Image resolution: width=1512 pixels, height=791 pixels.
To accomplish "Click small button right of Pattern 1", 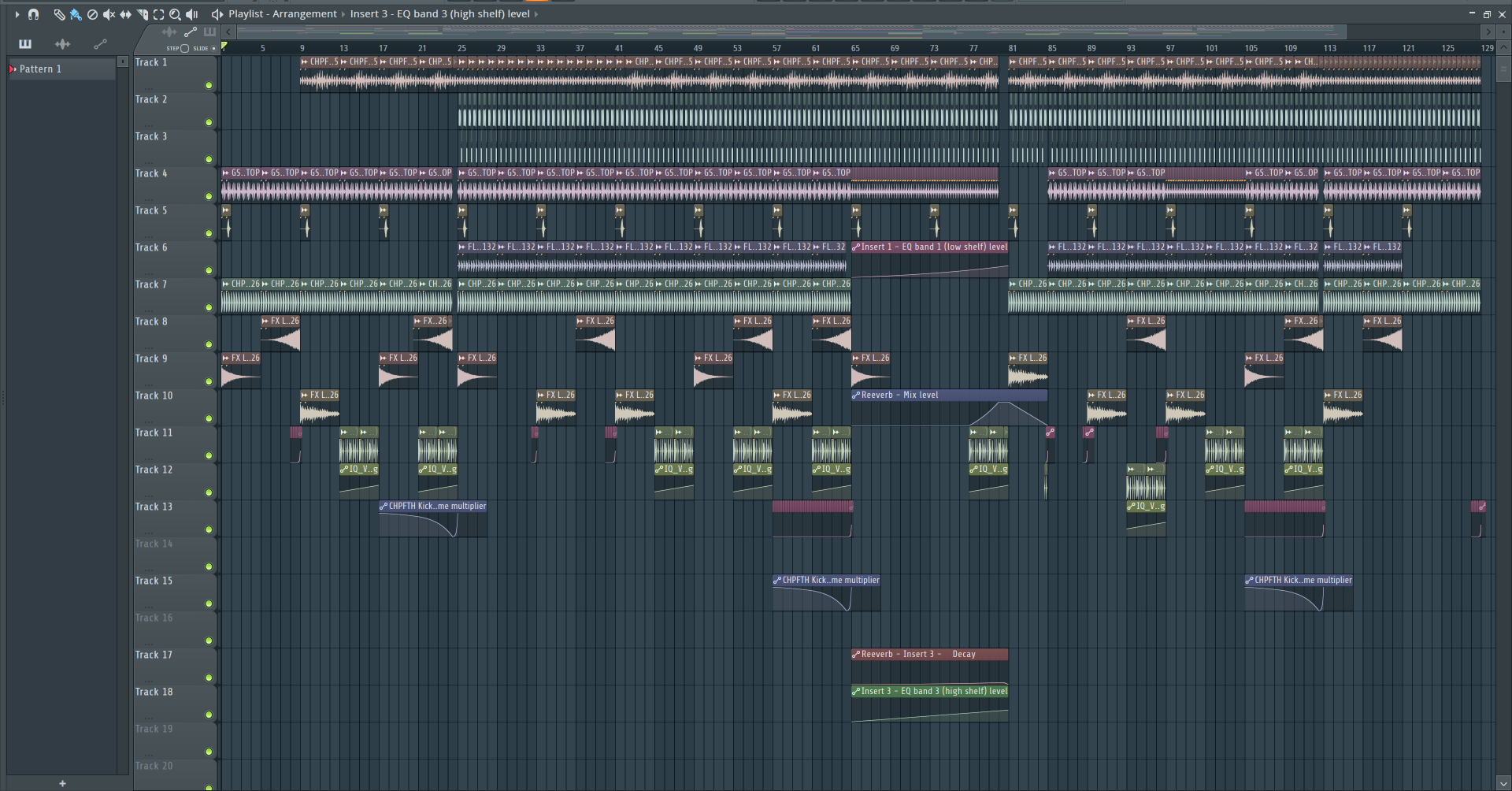I will pyautogui.click(x=122, y=61).
